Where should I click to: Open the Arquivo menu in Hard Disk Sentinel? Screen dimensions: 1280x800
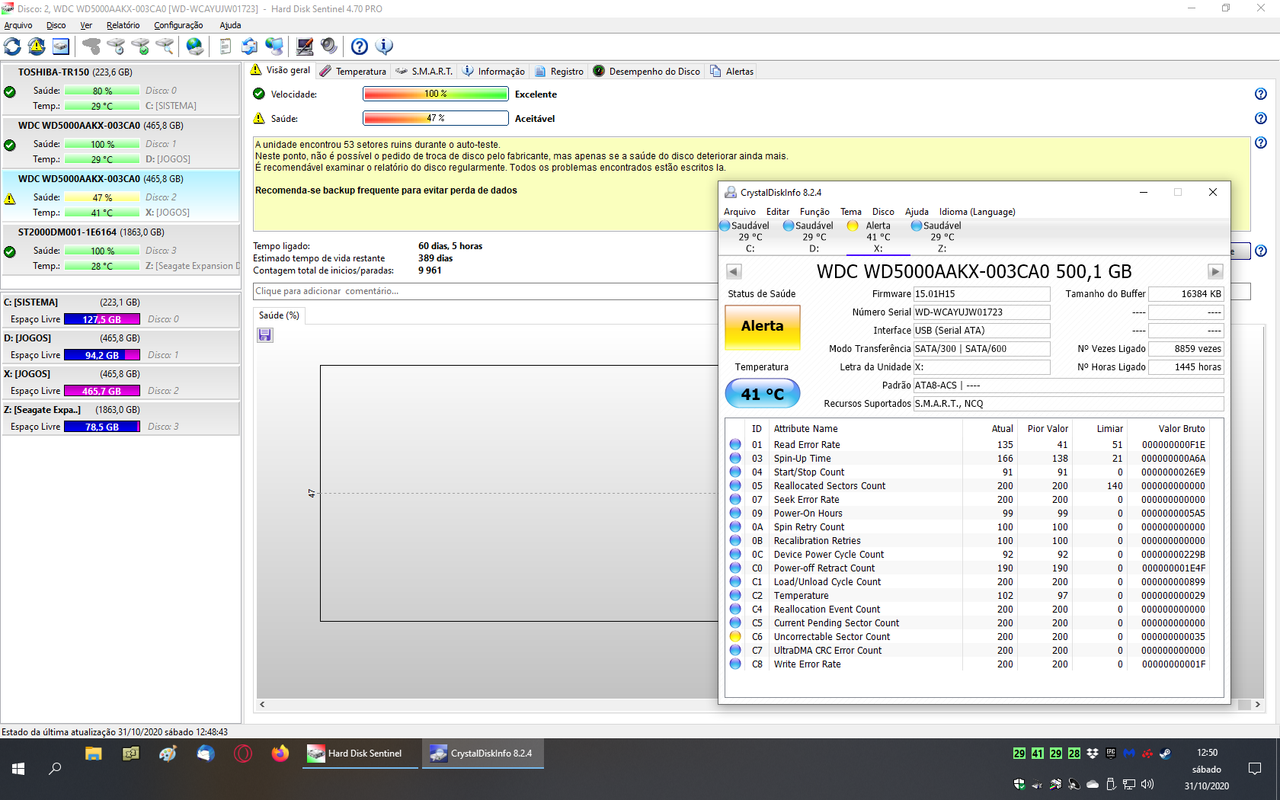(x=18, y=25)
